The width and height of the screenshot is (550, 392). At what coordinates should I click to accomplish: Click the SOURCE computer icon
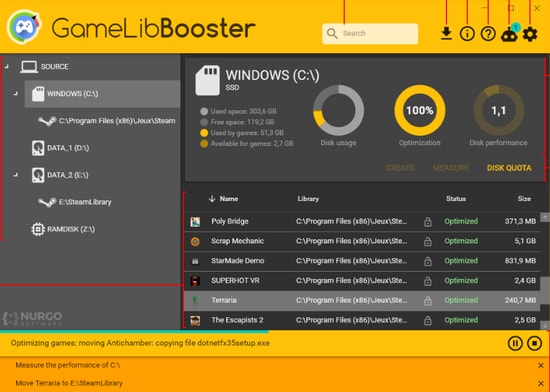29,67
